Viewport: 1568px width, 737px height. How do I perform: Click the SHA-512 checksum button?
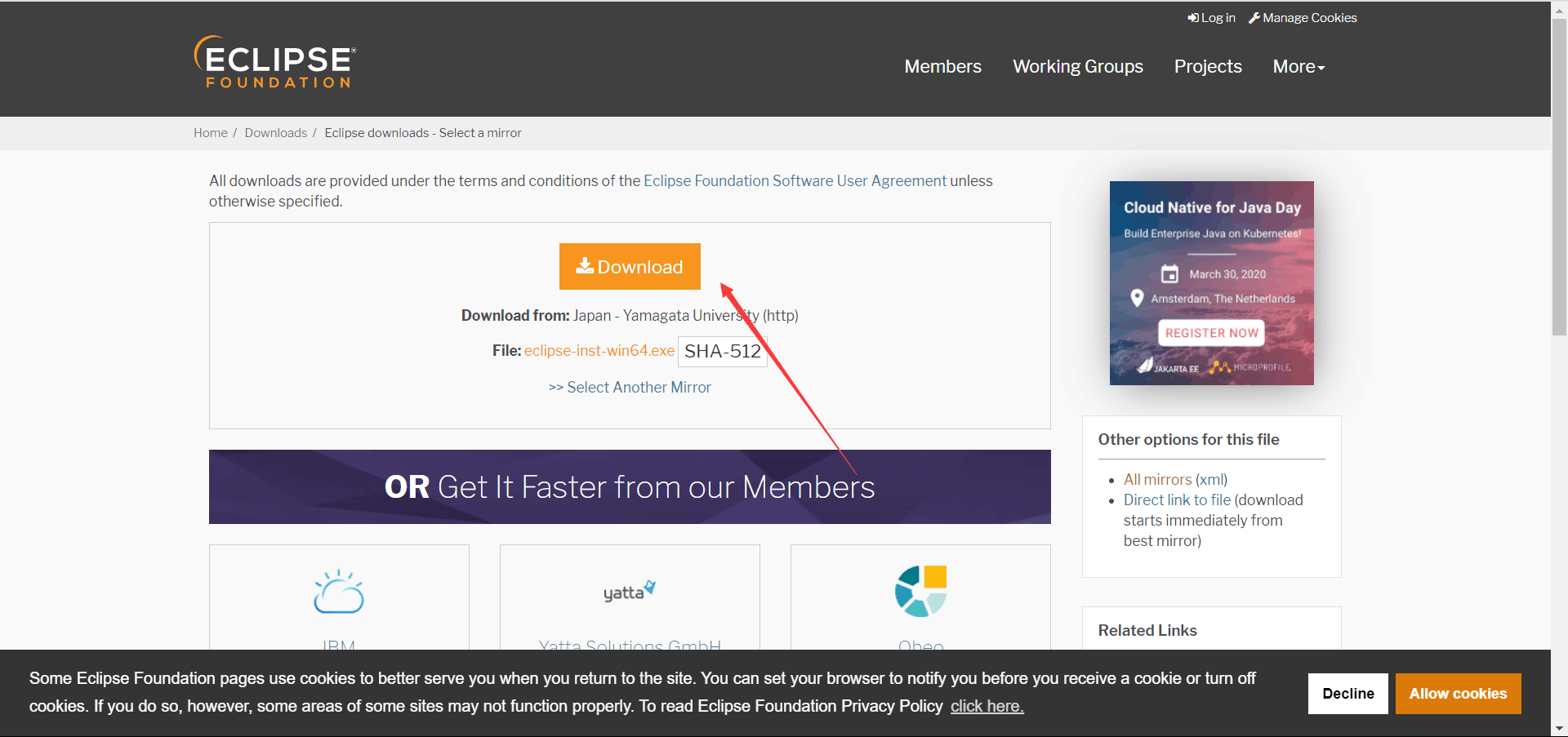pos(723,351)
